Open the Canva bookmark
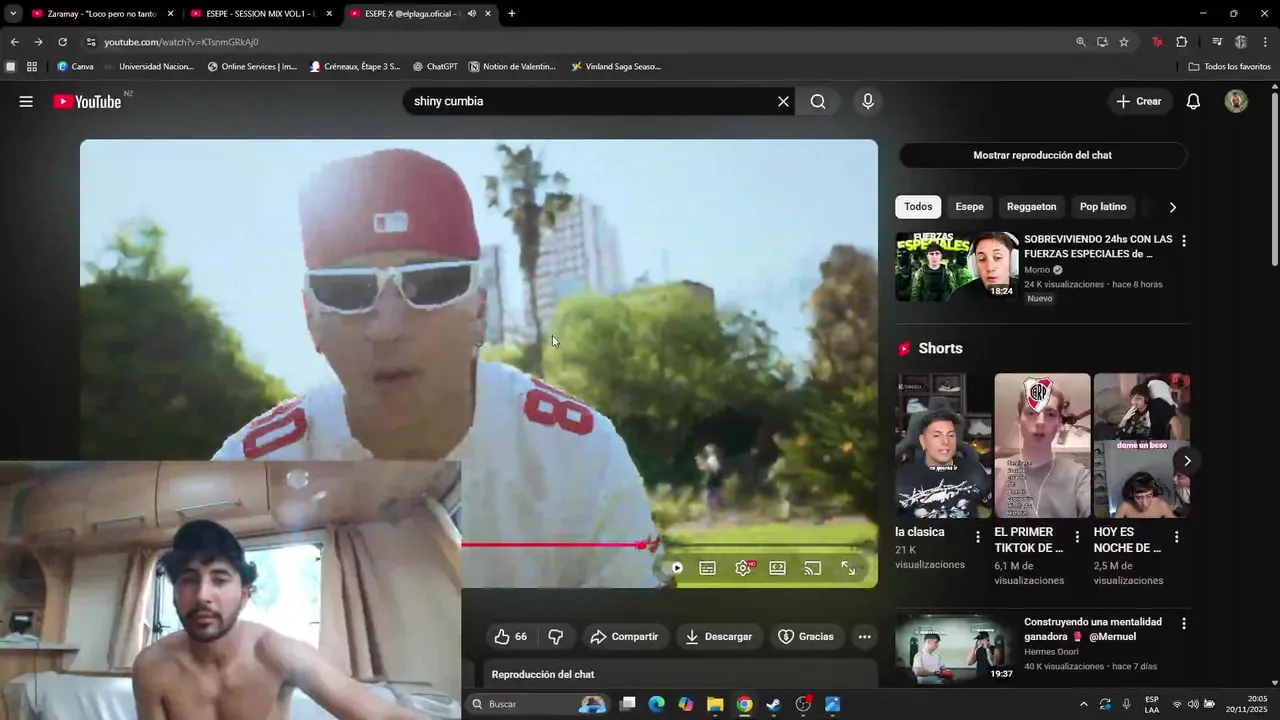This screenshot has height=720, width=1280. coord(76,67)
